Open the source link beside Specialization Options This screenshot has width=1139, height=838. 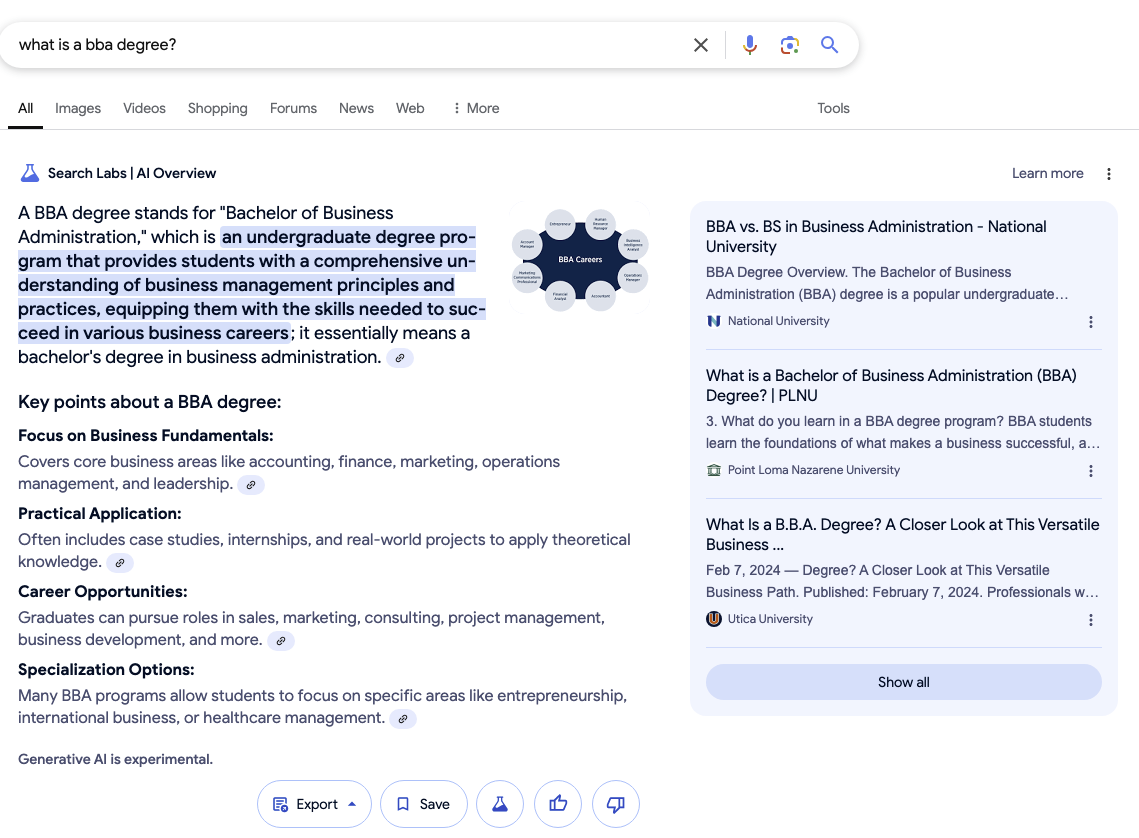(x=403, y=718)
